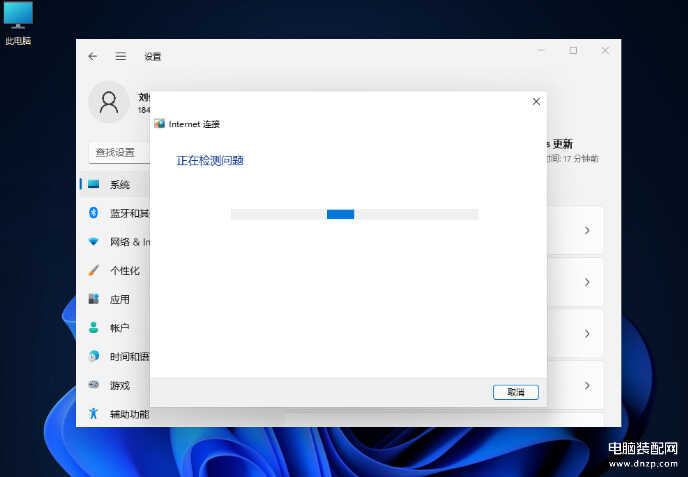
Task: Select the 帐户 person icon
Action: [x=93, y=327]
